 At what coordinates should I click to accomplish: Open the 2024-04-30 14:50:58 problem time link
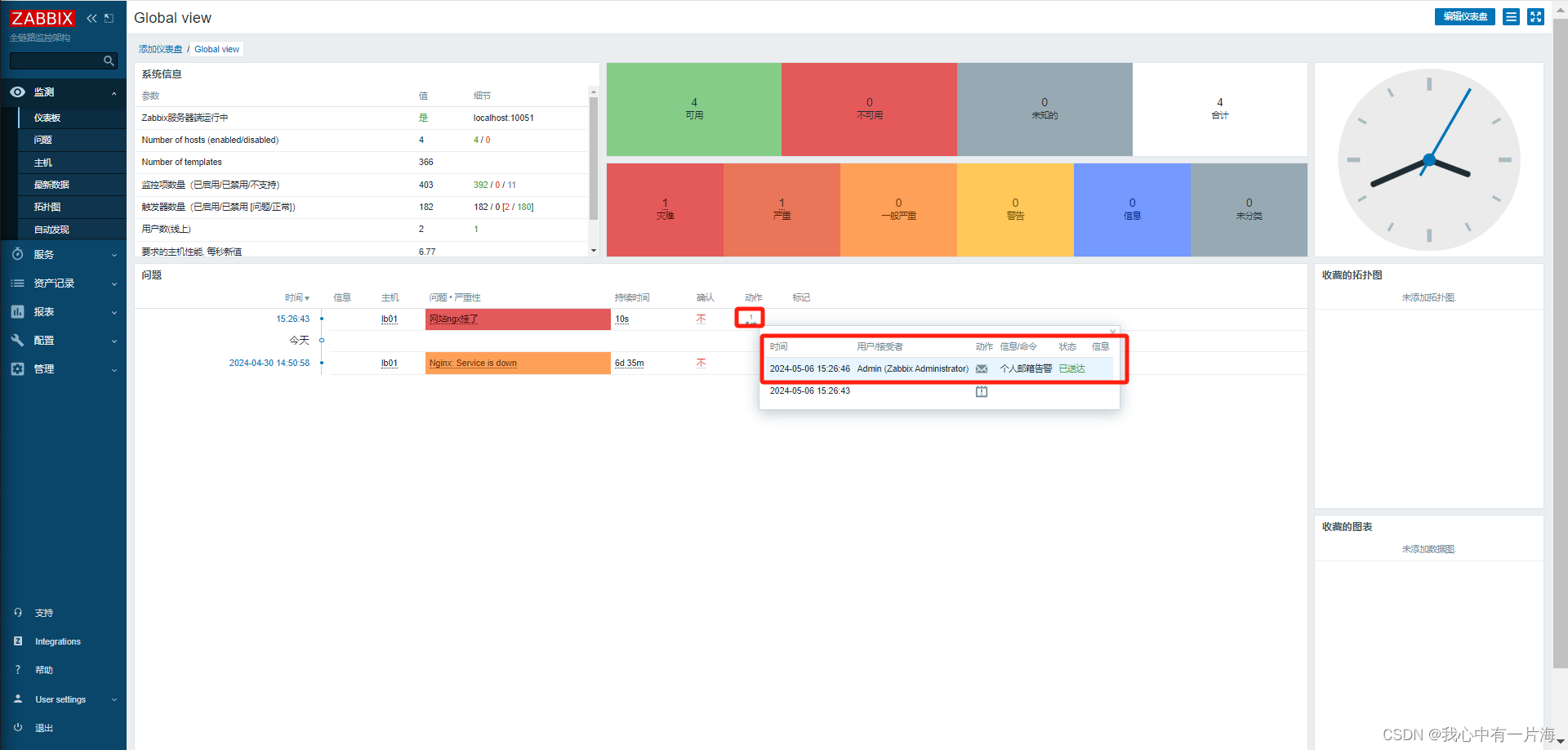point(269,364)
